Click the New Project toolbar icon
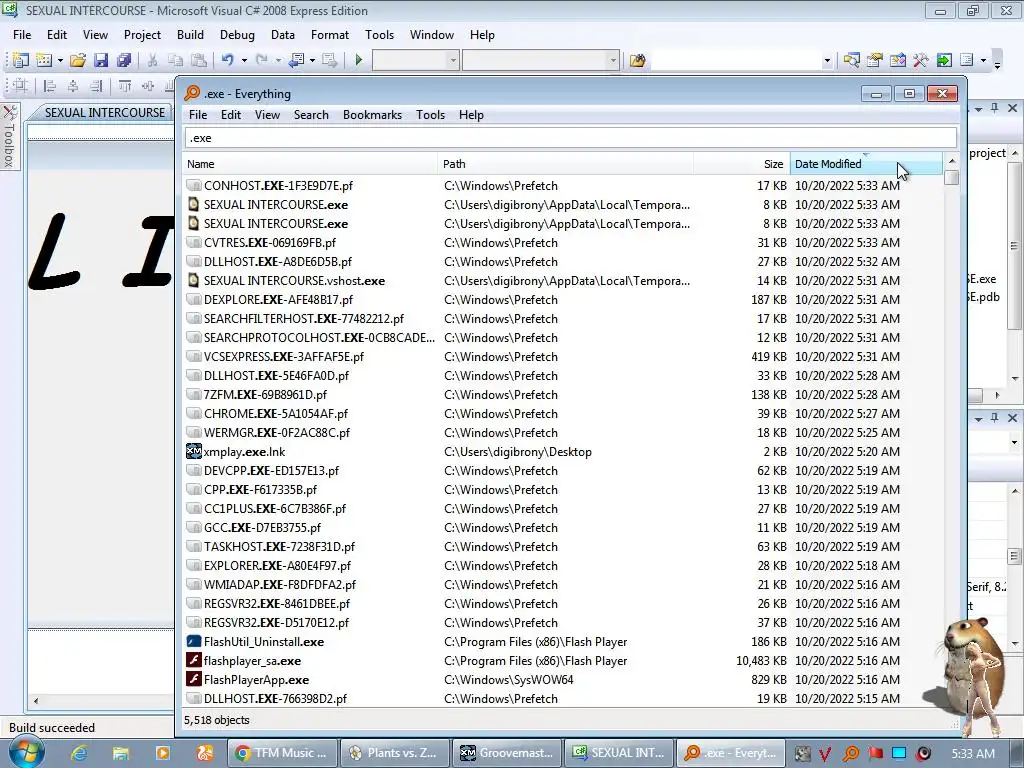The width and height of the screenshot is (1024, 768). pos(20,60)
